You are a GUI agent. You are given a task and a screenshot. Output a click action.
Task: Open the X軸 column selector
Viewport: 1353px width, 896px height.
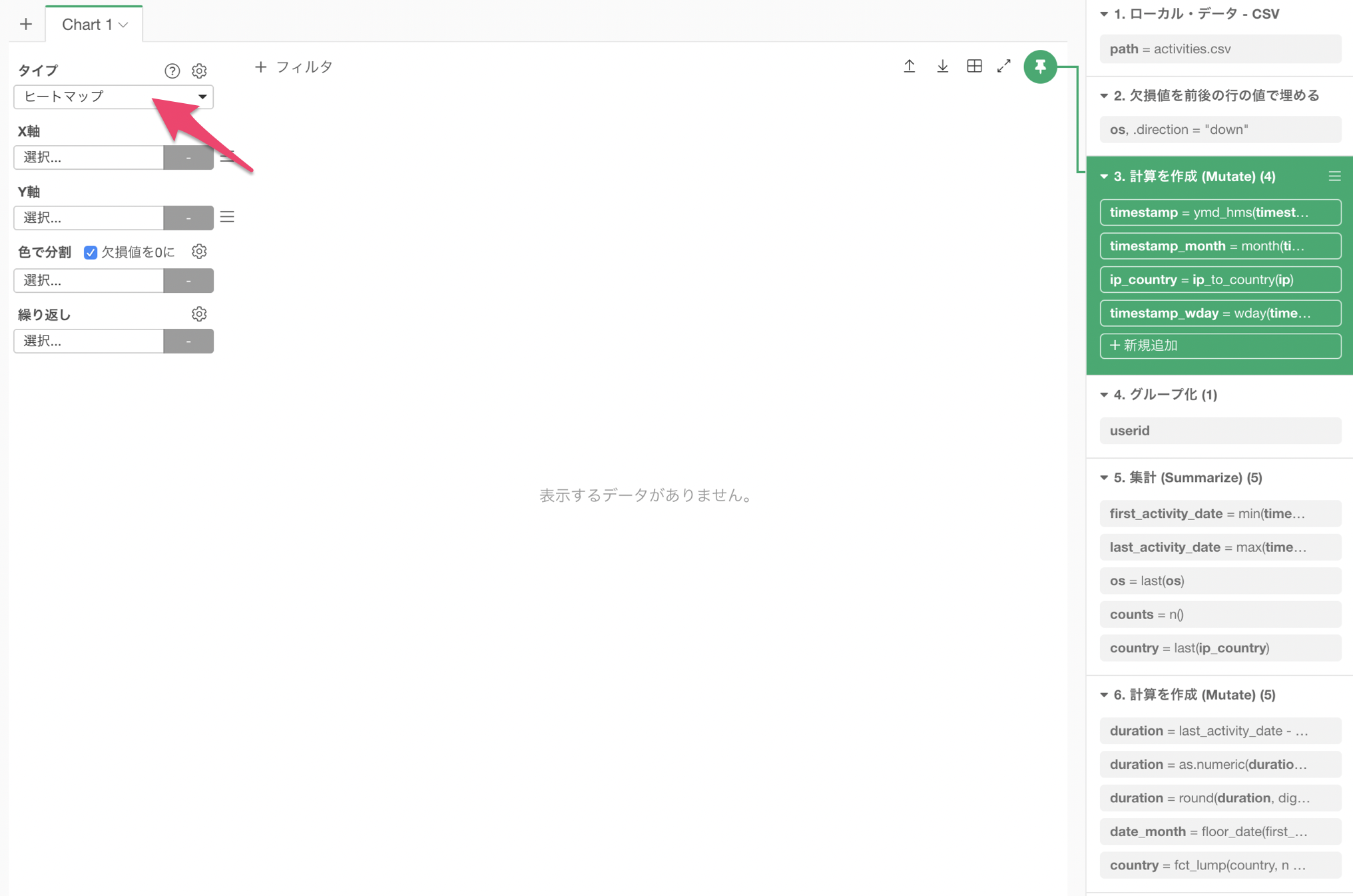click(x=89, y=157)
